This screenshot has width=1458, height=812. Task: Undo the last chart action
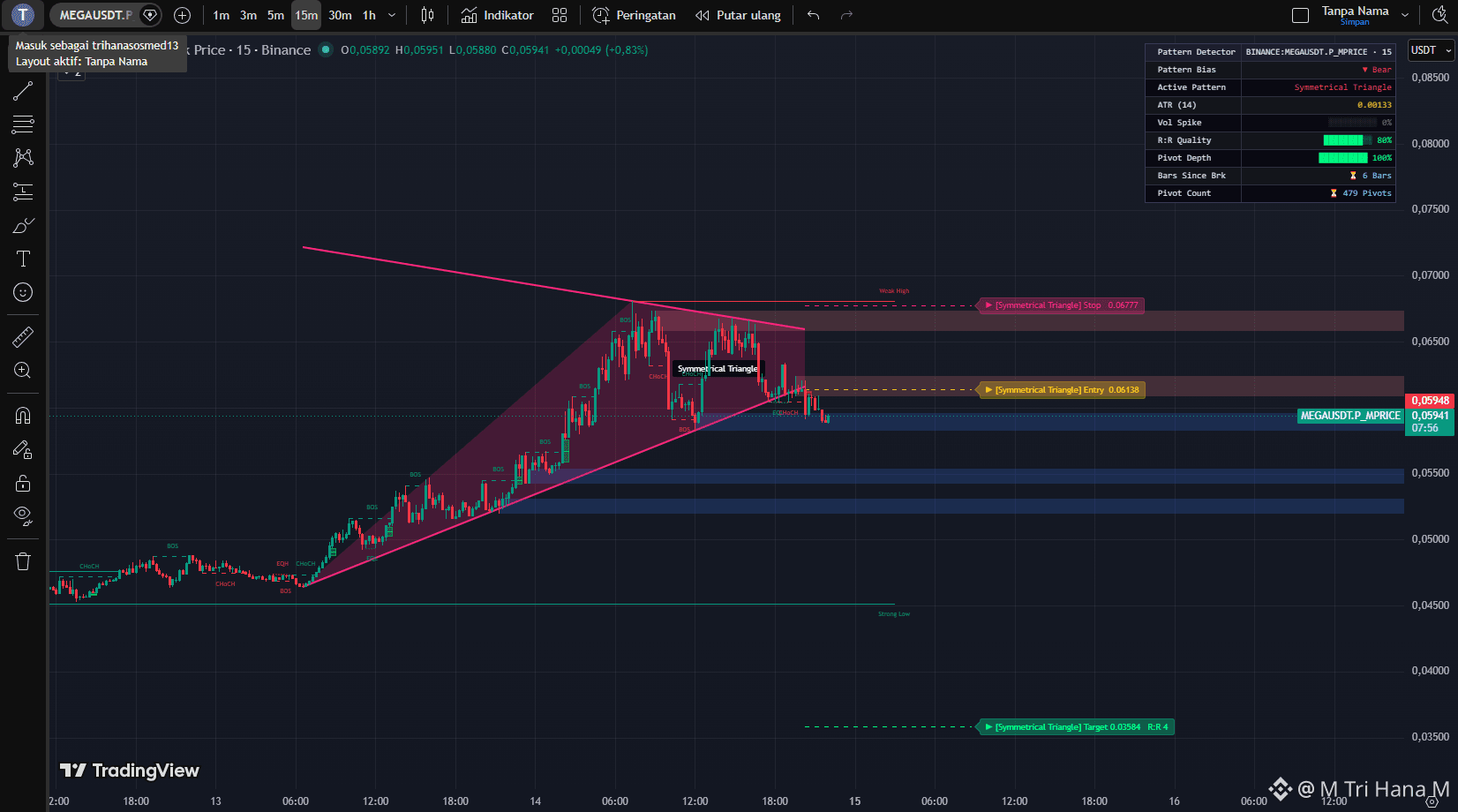814,15
